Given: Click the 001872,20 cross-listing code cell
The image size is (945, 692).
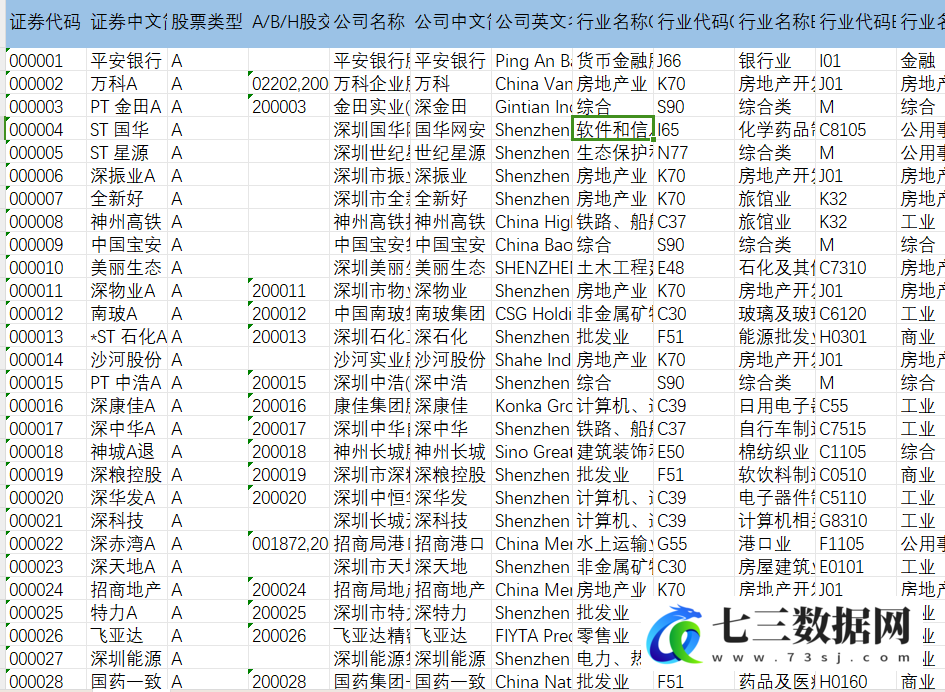Looking at the screenshot, I should tap(289, 544).
